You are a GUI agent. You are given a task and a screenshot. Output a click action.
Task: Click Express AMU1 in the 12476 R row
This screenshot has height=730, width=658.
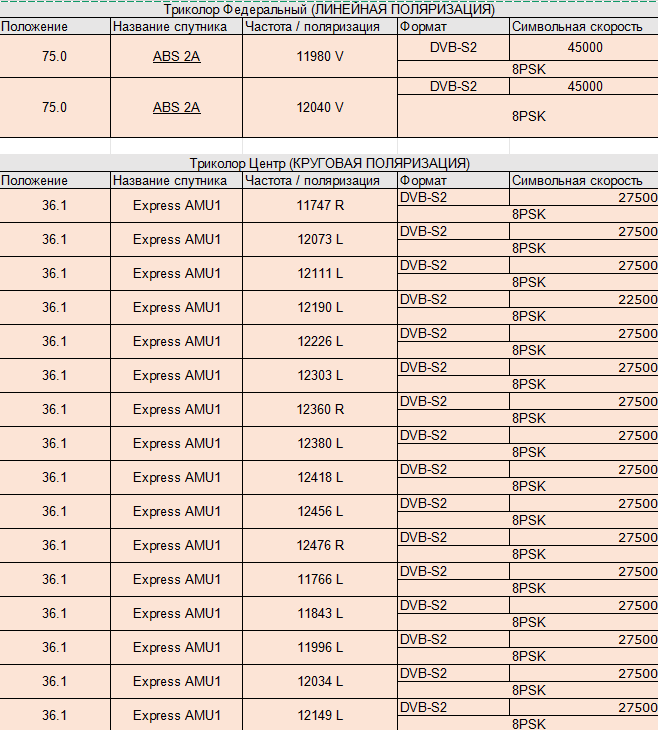coord(176,545)
